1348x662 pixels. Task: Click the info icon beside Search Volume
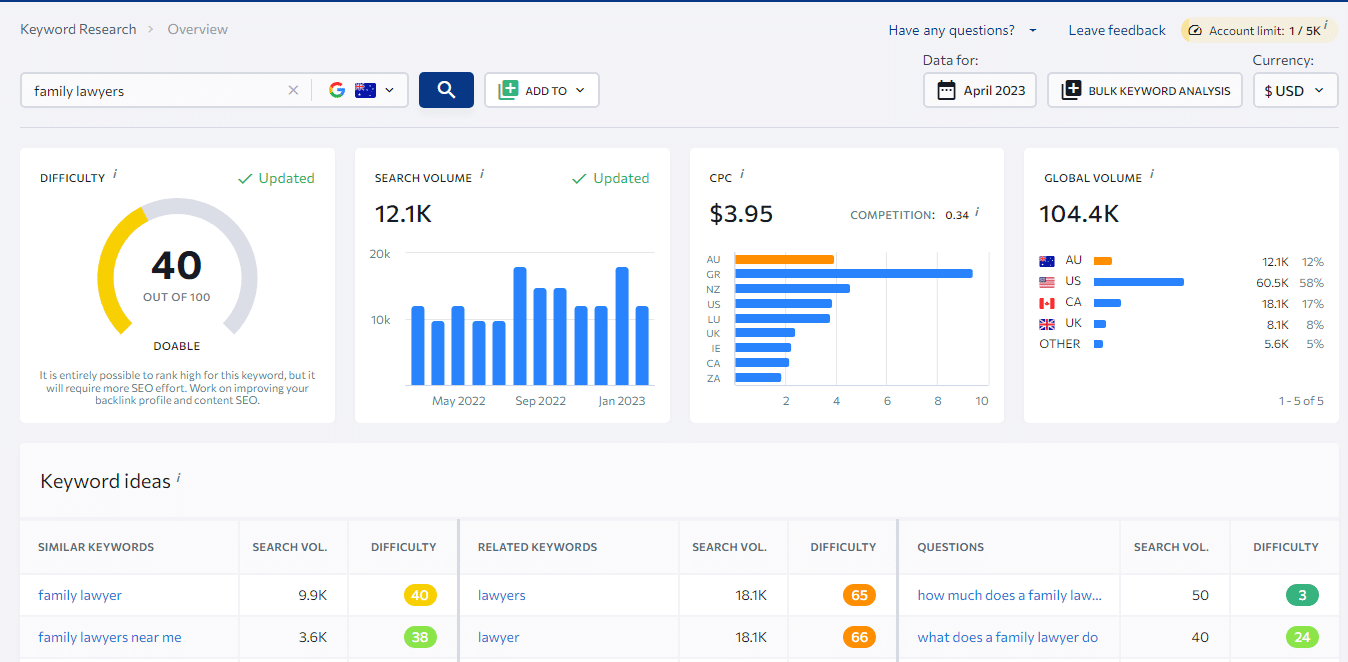482,174
